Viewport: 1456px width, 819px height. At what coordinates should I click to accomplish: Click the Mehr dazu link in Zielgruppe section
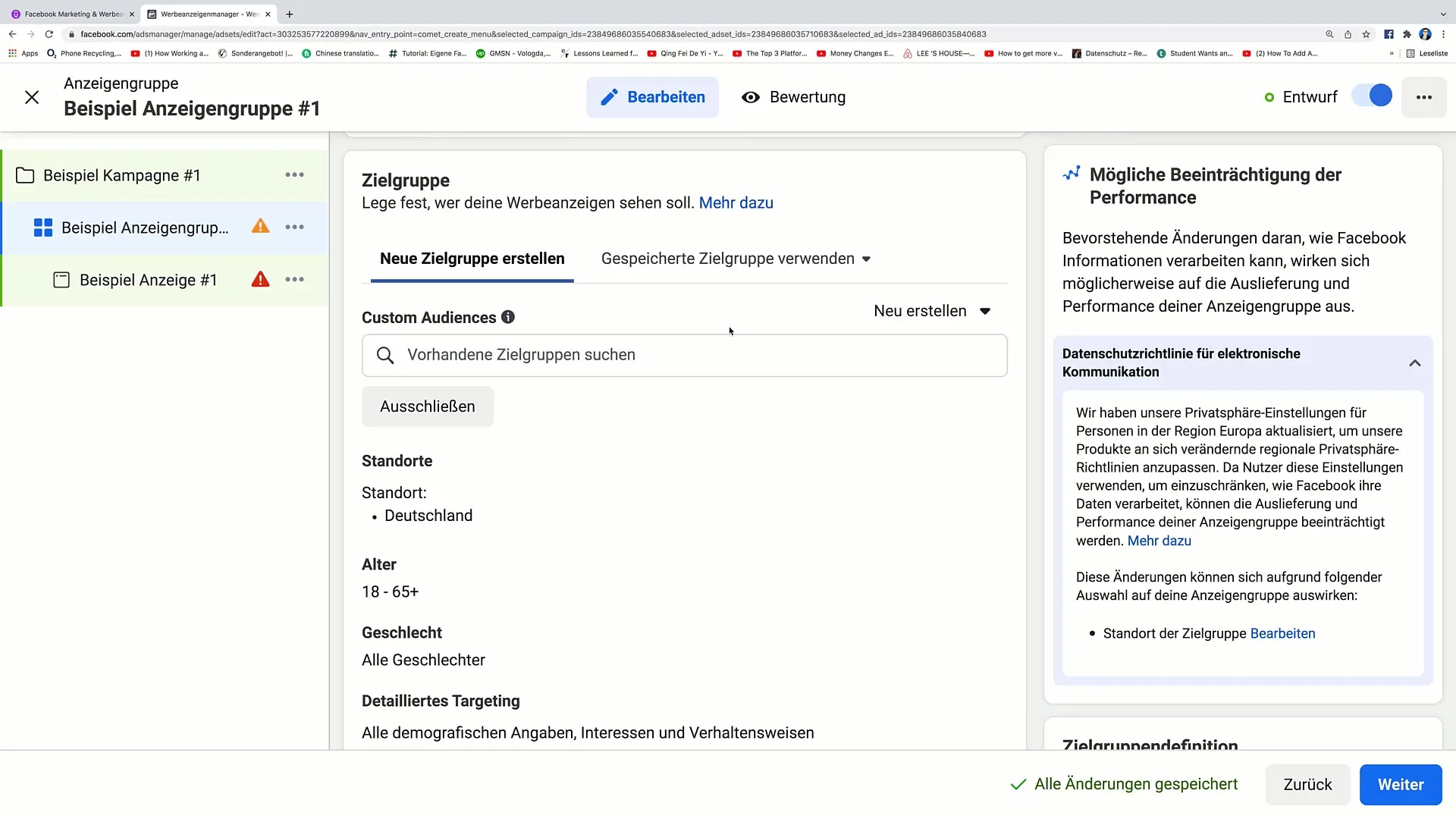(x=738, y=203)
